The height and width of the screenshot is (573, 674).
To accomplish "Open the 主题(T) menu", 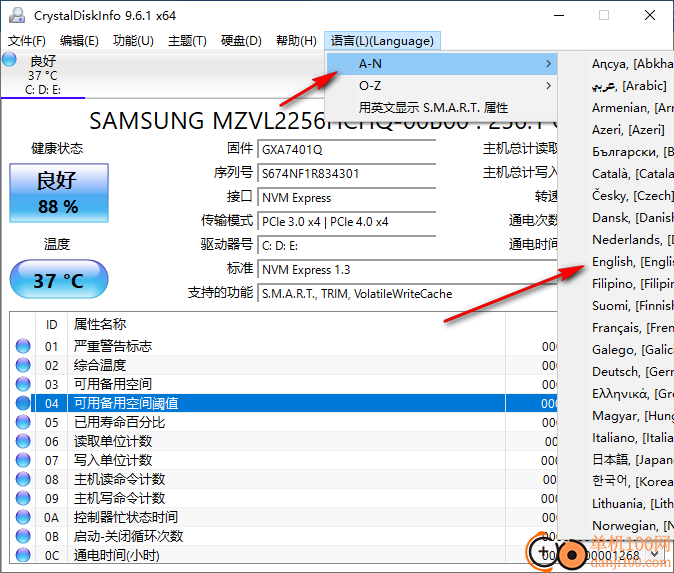I will point(187,41).
